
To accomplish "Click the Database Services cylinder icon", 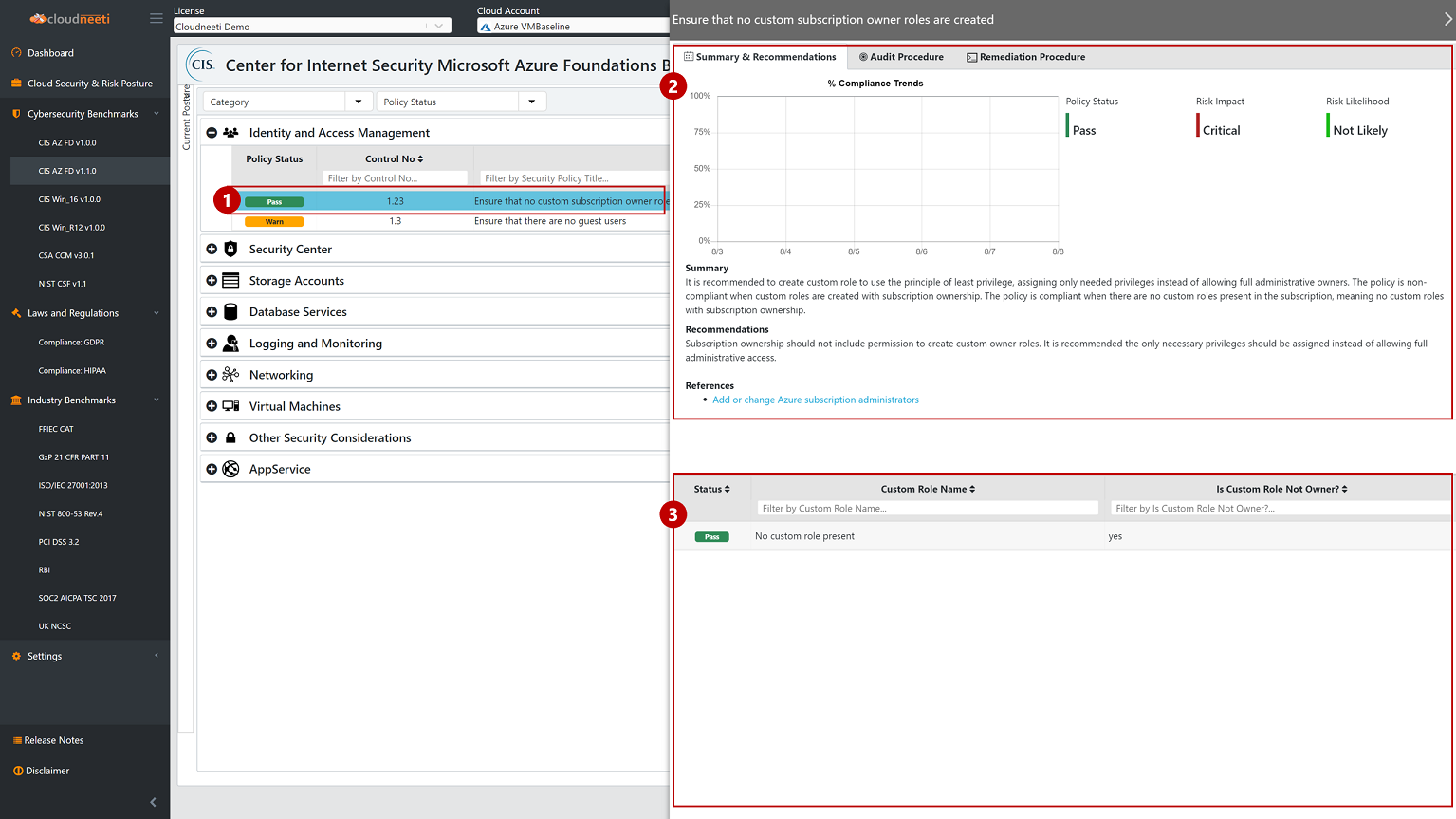I will (x=230, y=312).
